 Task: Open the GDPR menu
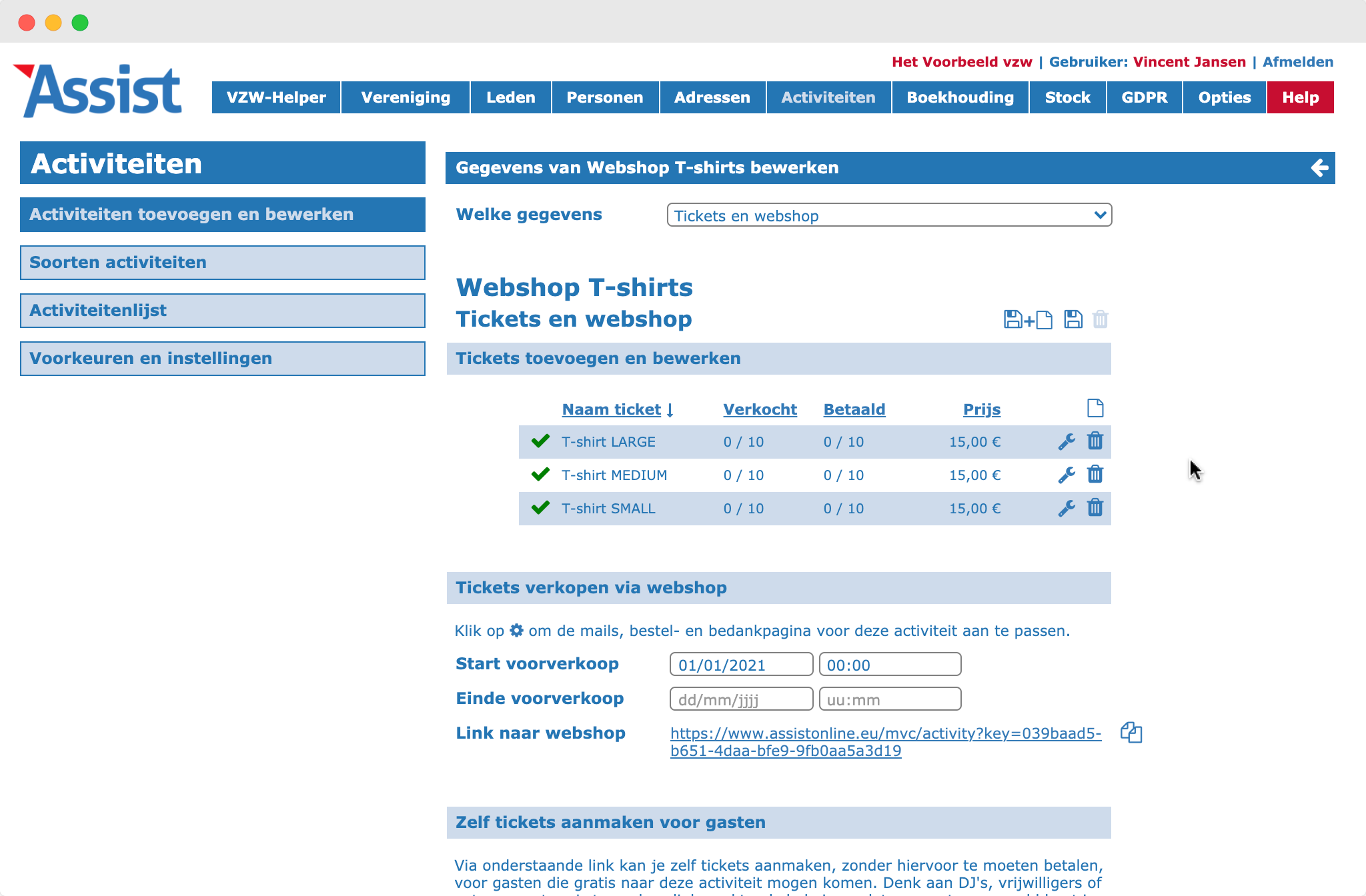point(1145,97)
